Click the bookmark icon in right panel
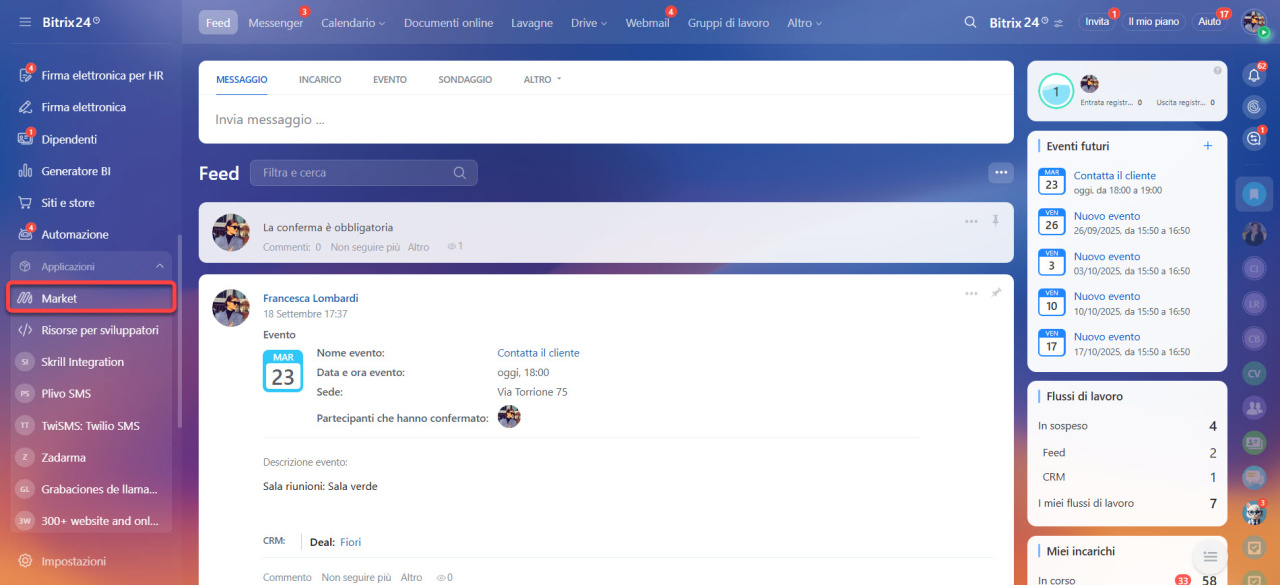The image size is (1280, 585). [1254, 194]
